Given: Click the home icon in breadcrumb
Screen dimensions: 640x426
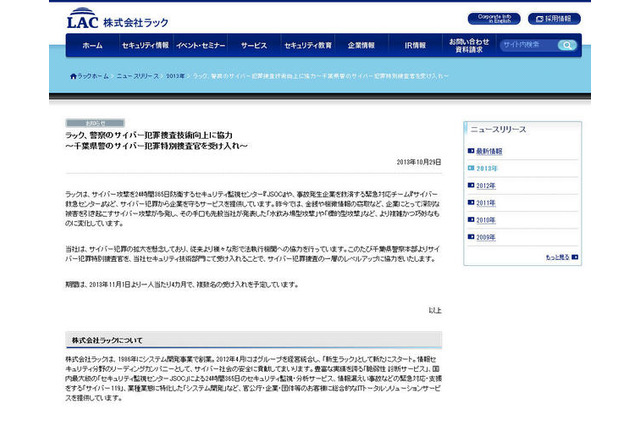Looking at the screenshot, I should click(73, 76).
